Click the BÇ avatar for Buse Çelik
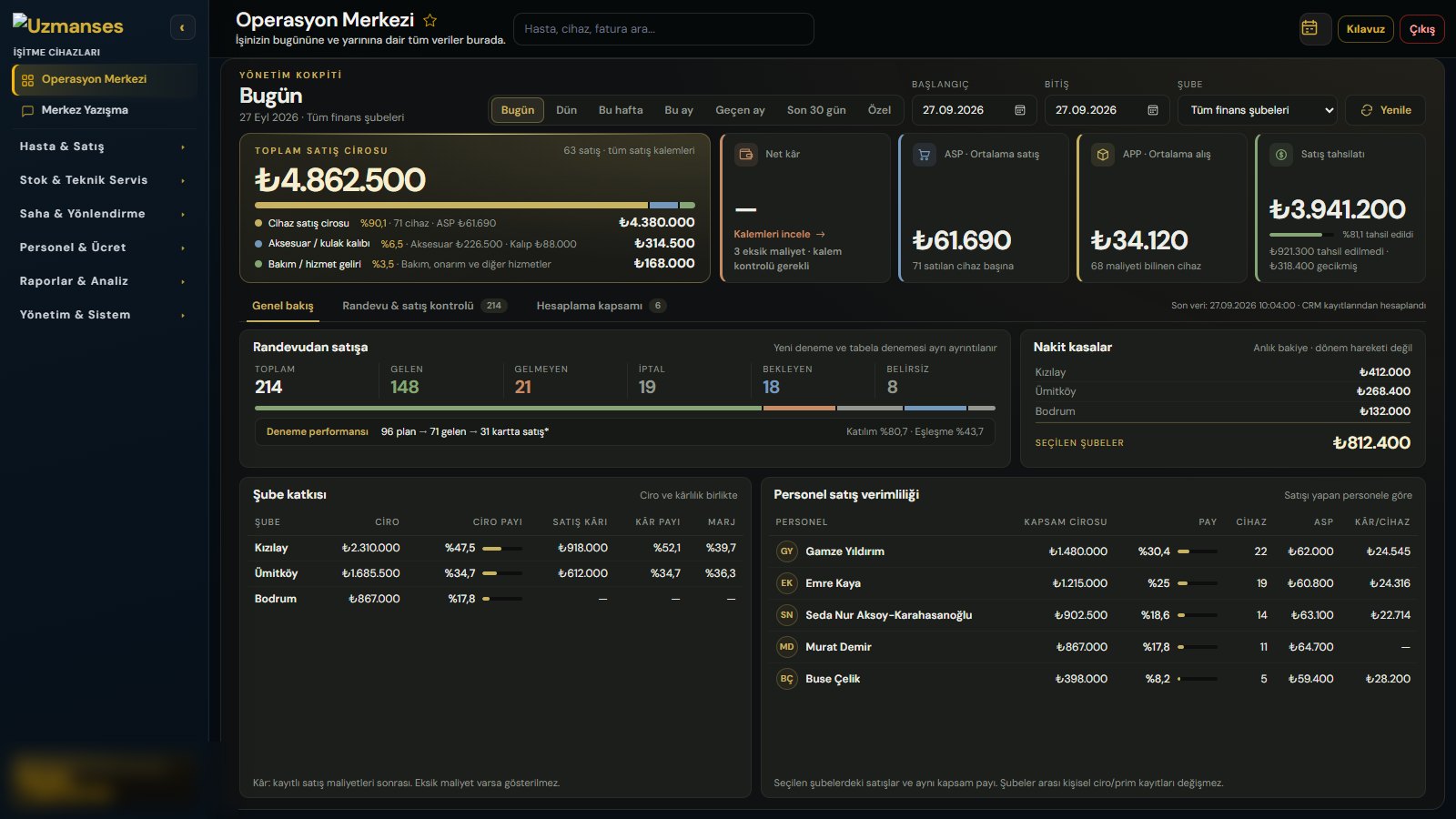This screenshot has height=819, width=1456. click(786, 679)
